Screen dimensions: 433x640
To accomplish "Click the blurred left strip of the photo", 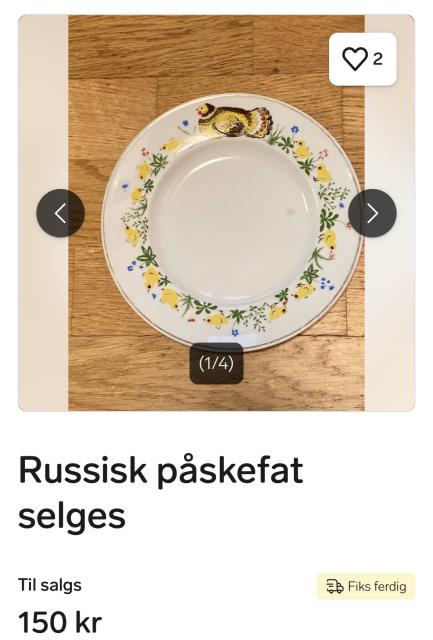I will (43, 213).
